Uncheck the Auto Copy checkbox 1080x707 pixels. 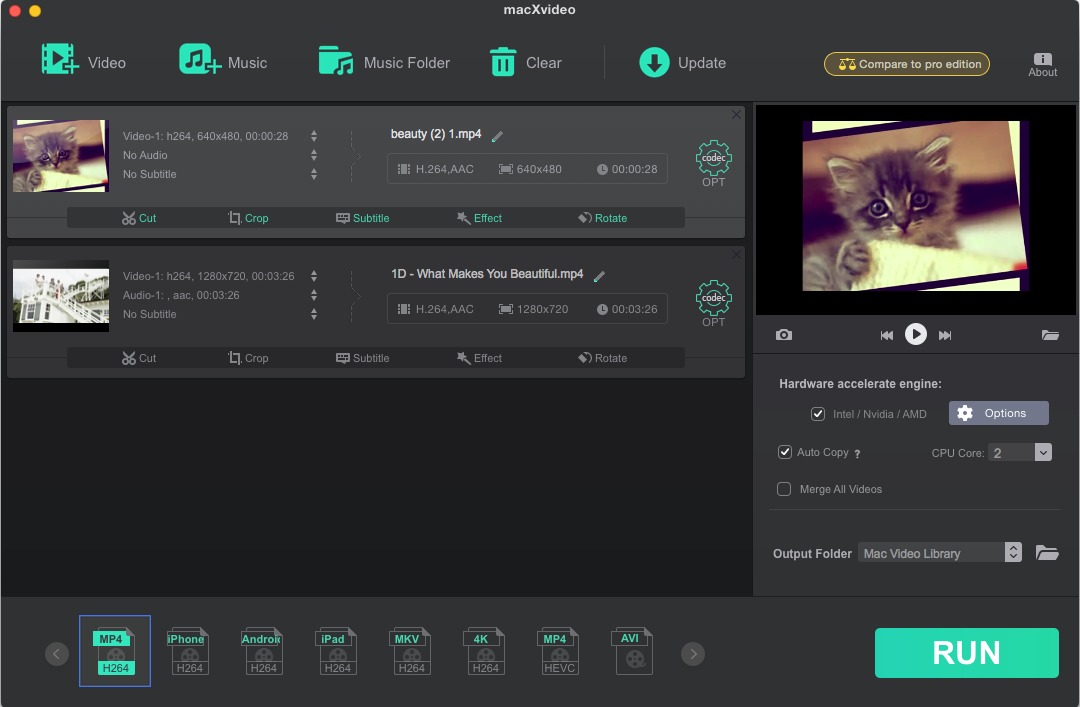pyautogui.click(x=785, y=452)
